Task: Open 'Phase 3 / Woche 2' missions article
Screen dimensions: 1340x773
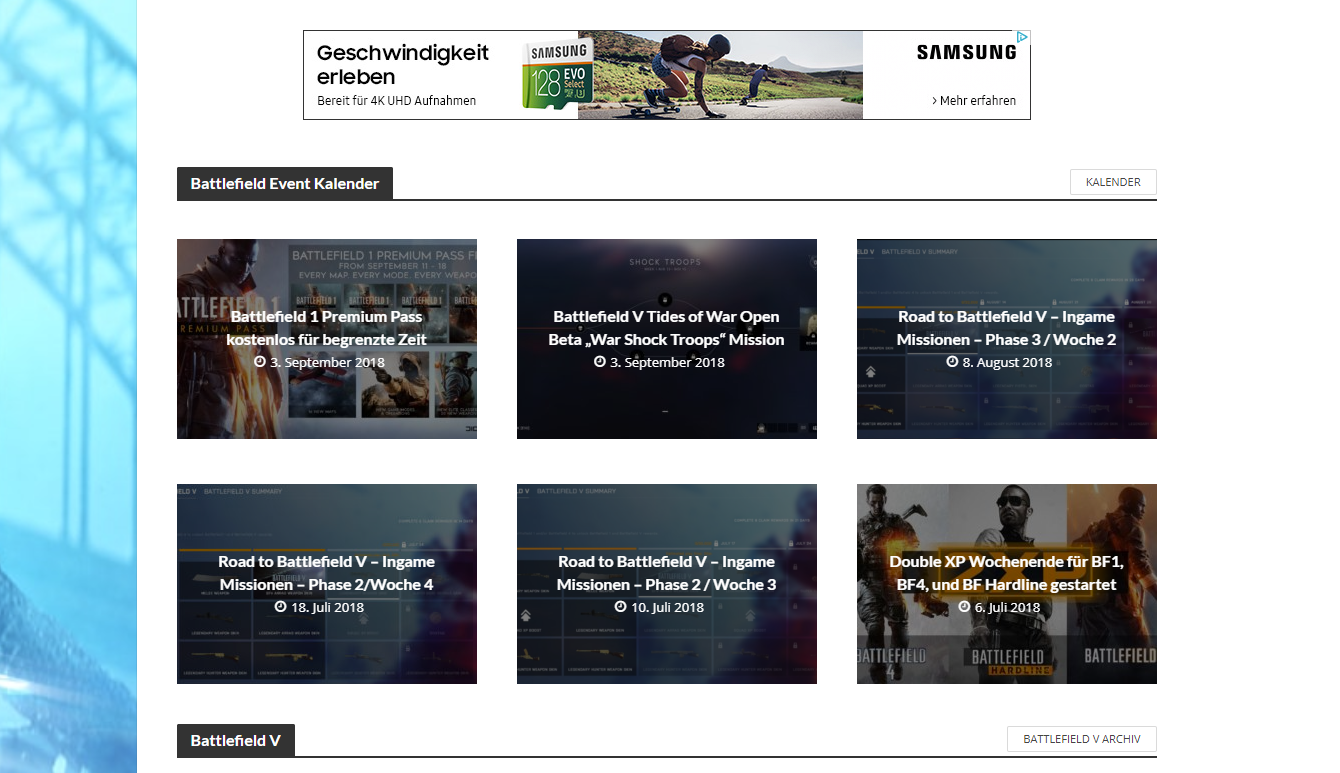Action: point(1006,328)
